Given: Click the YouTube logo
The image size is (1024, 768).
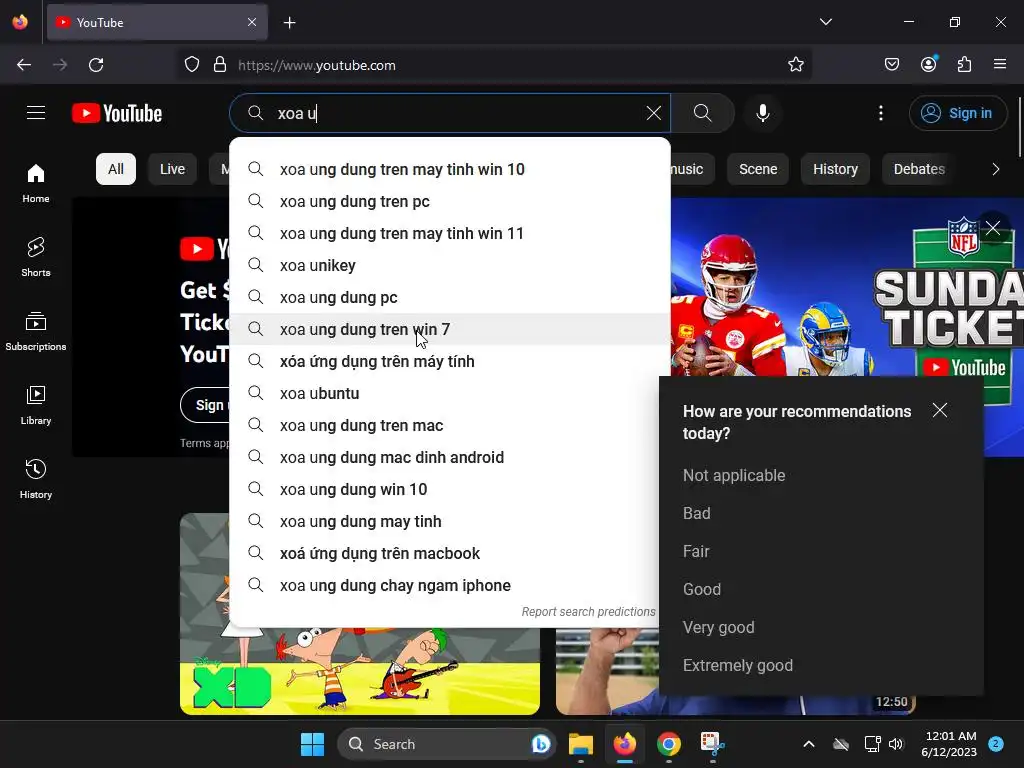Looking at the screenshot, I should pyautogui.click(x=117, y=113).
